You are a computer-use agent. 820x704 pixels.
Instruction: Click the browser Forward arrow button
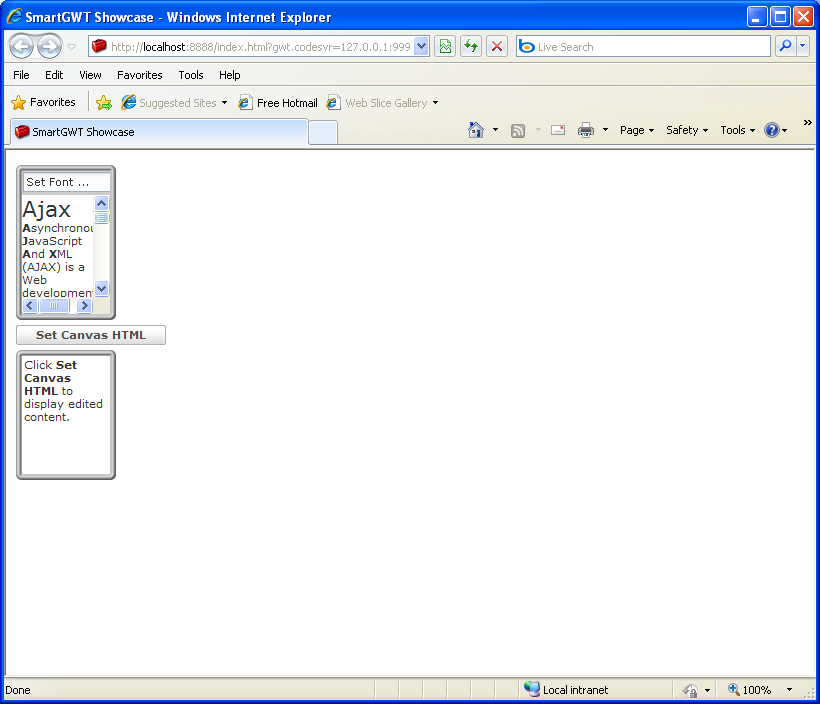coord(49,47)
